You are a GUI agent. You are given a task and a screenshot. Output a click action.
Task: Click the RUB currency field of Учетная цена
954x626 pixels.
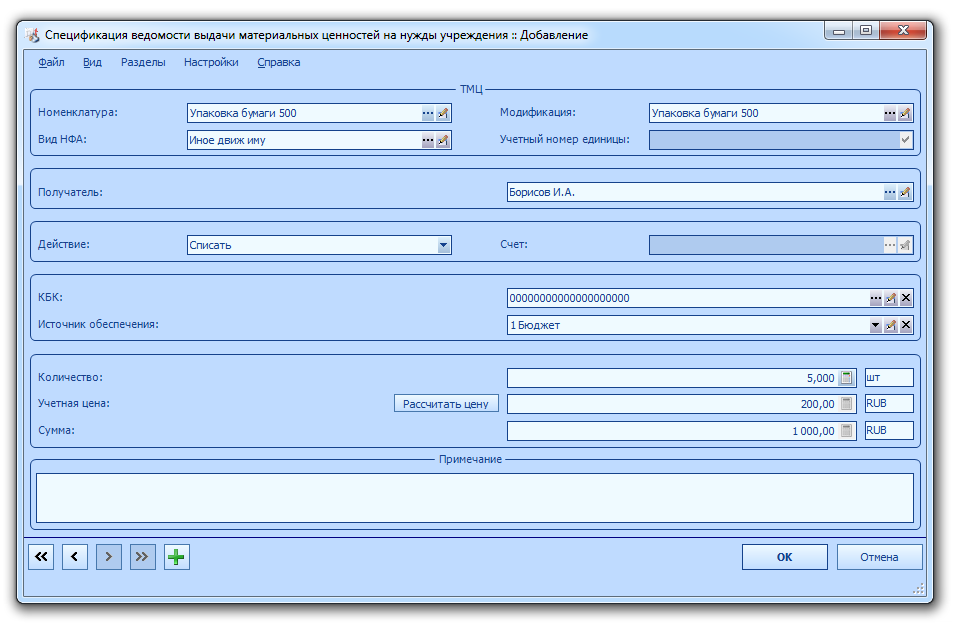tap(889, 403)
